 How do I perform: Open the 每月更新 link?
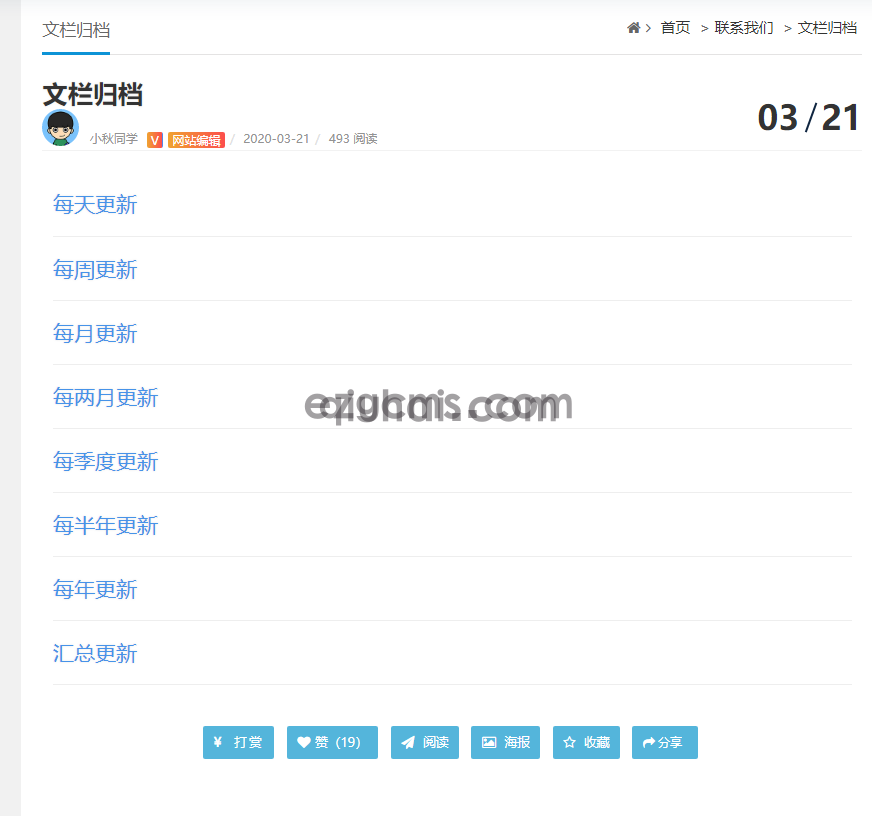95,334
